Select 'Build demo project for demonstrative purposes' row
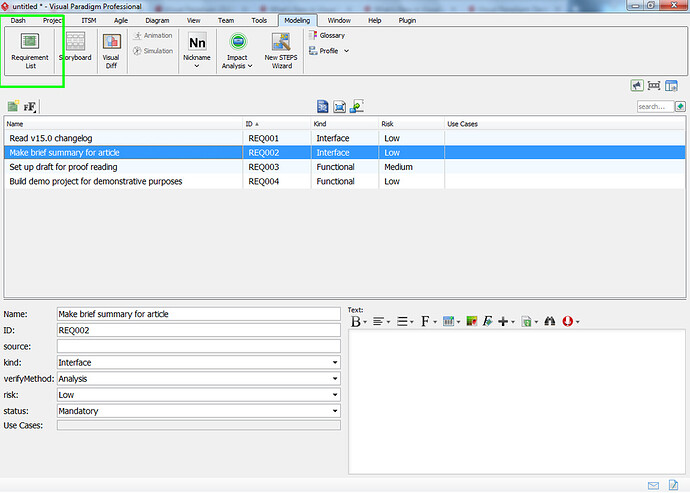This screenshot has width=690, height=493. click(345, 181)
